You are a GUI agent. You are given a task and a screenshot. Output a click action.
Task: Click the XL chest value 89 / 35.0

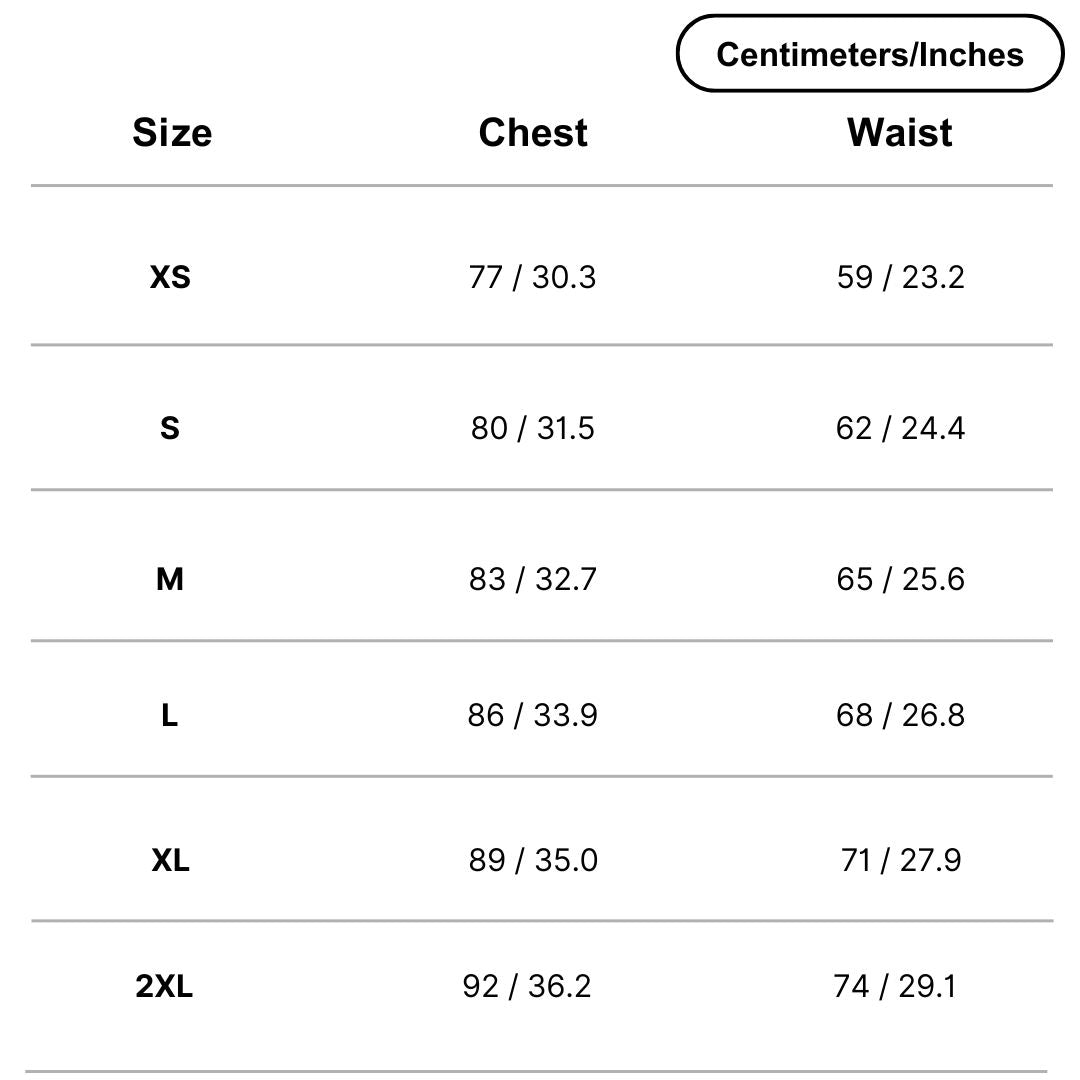pos(533,860)
